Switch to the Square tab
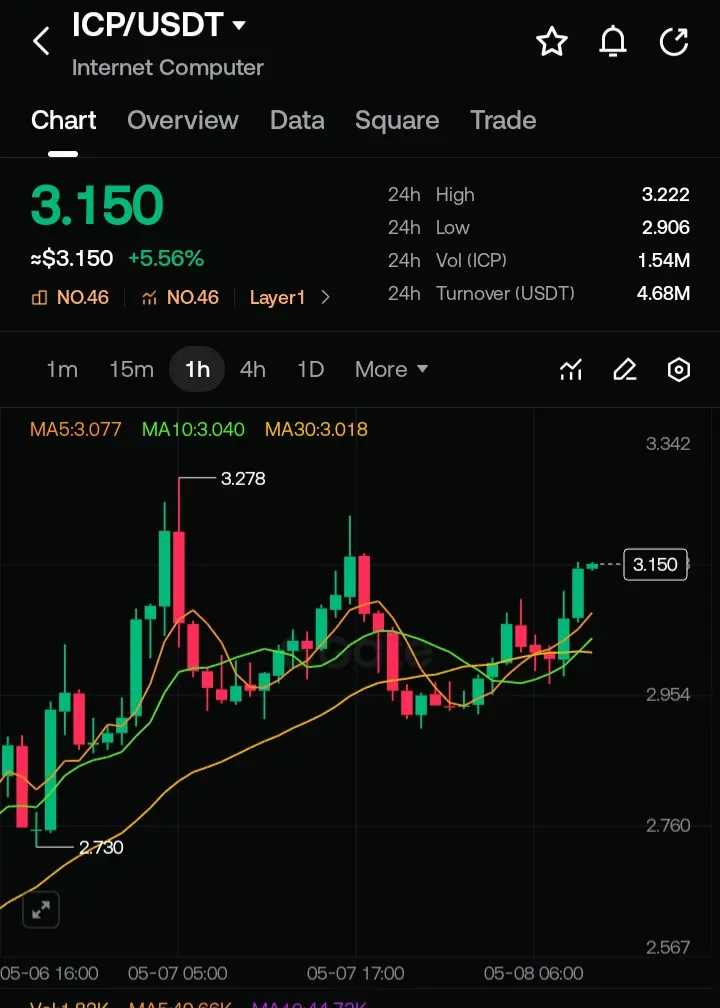Viewport: 720px width, 1008px height. click(x=397, y=120)
